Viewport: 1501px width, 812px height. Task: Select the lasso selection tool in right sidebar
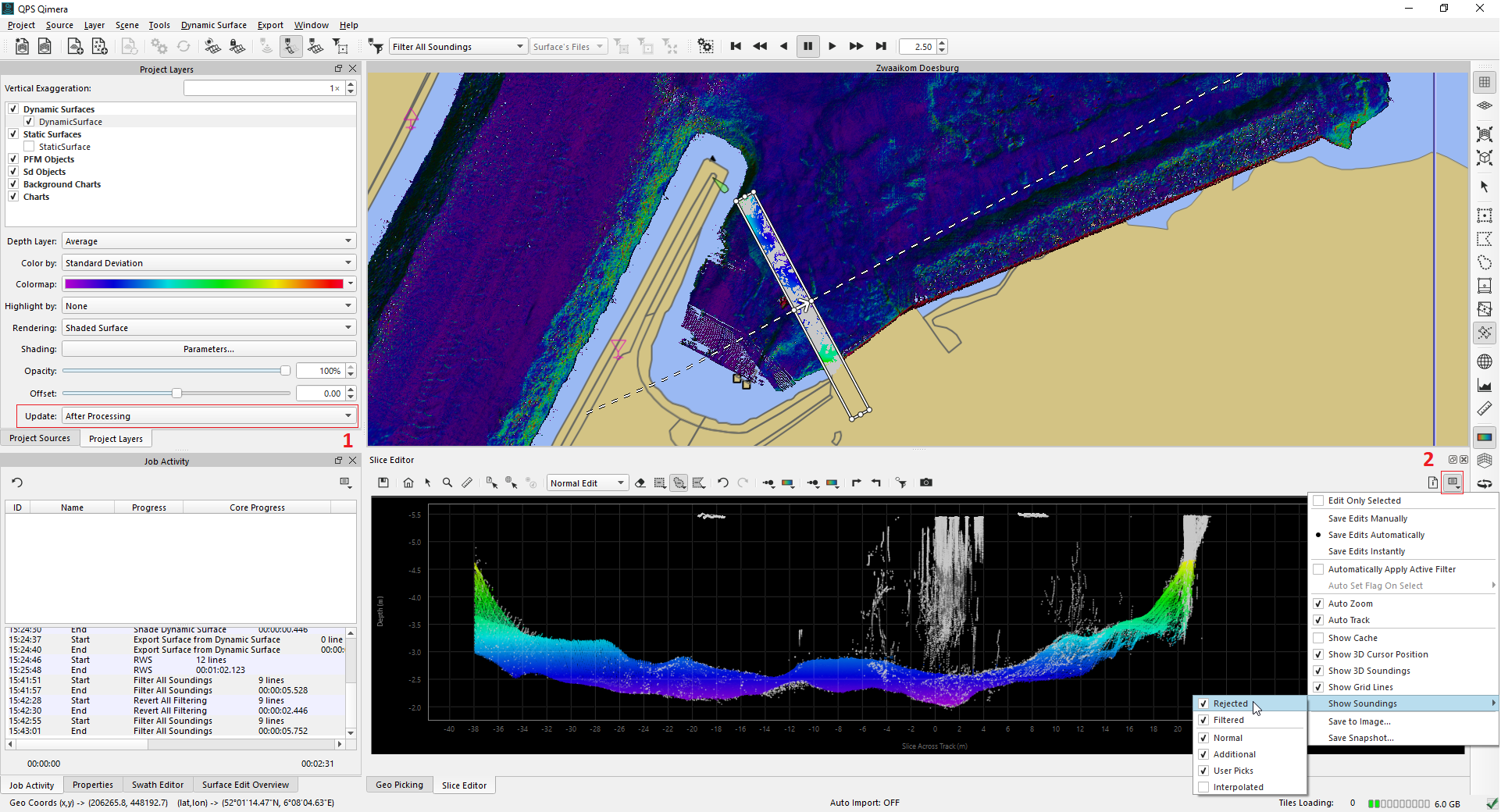tap(1485, 262)
